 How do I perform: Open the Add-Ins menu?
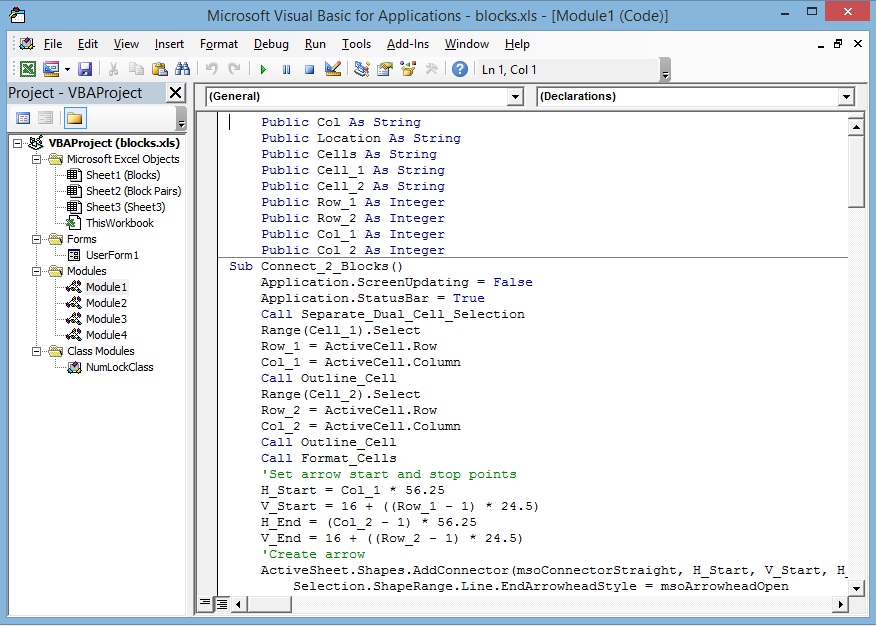tap(408, 44)
